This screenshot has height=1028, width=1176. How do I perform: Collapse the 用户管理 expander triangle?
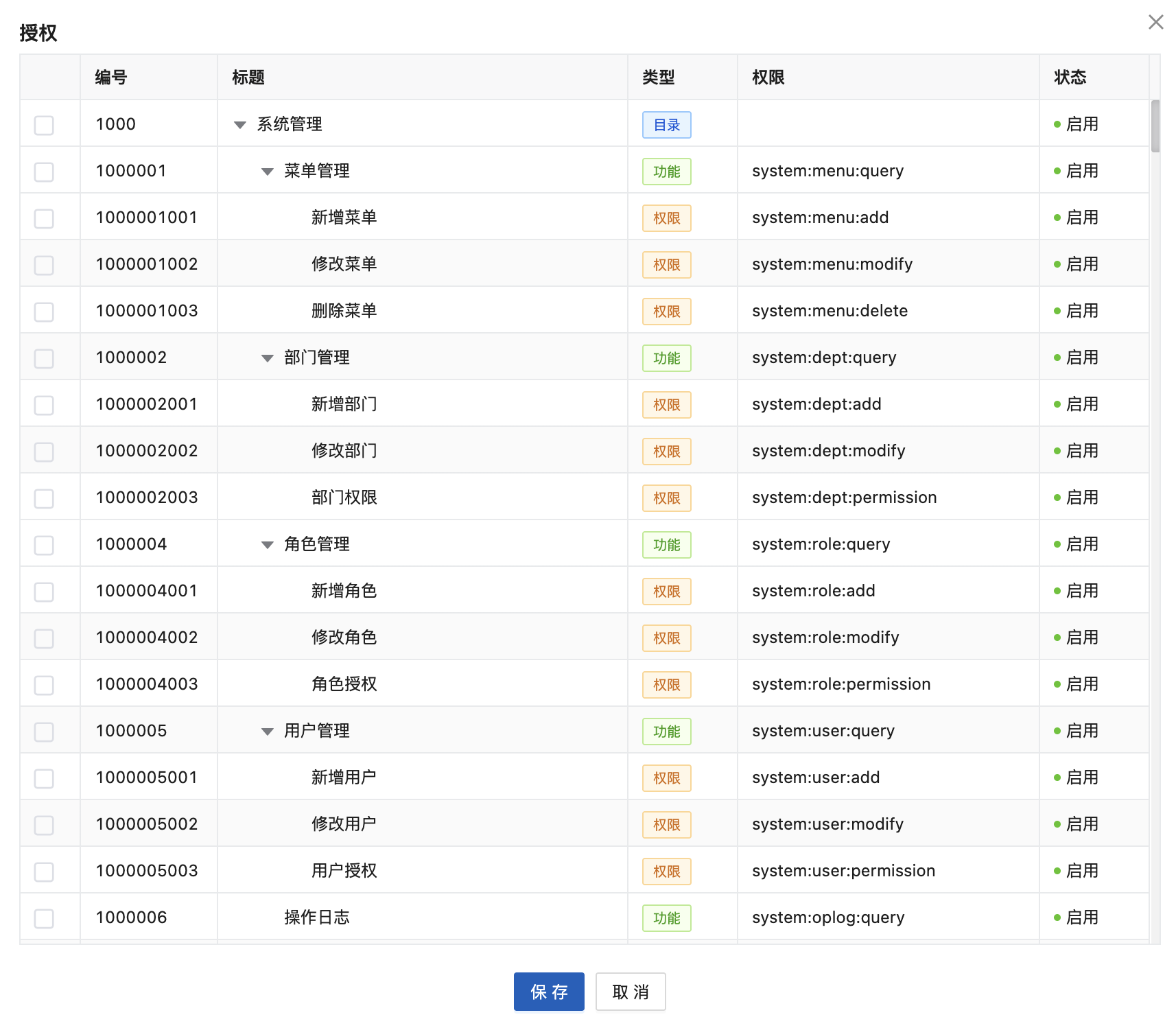coord(268,732)
